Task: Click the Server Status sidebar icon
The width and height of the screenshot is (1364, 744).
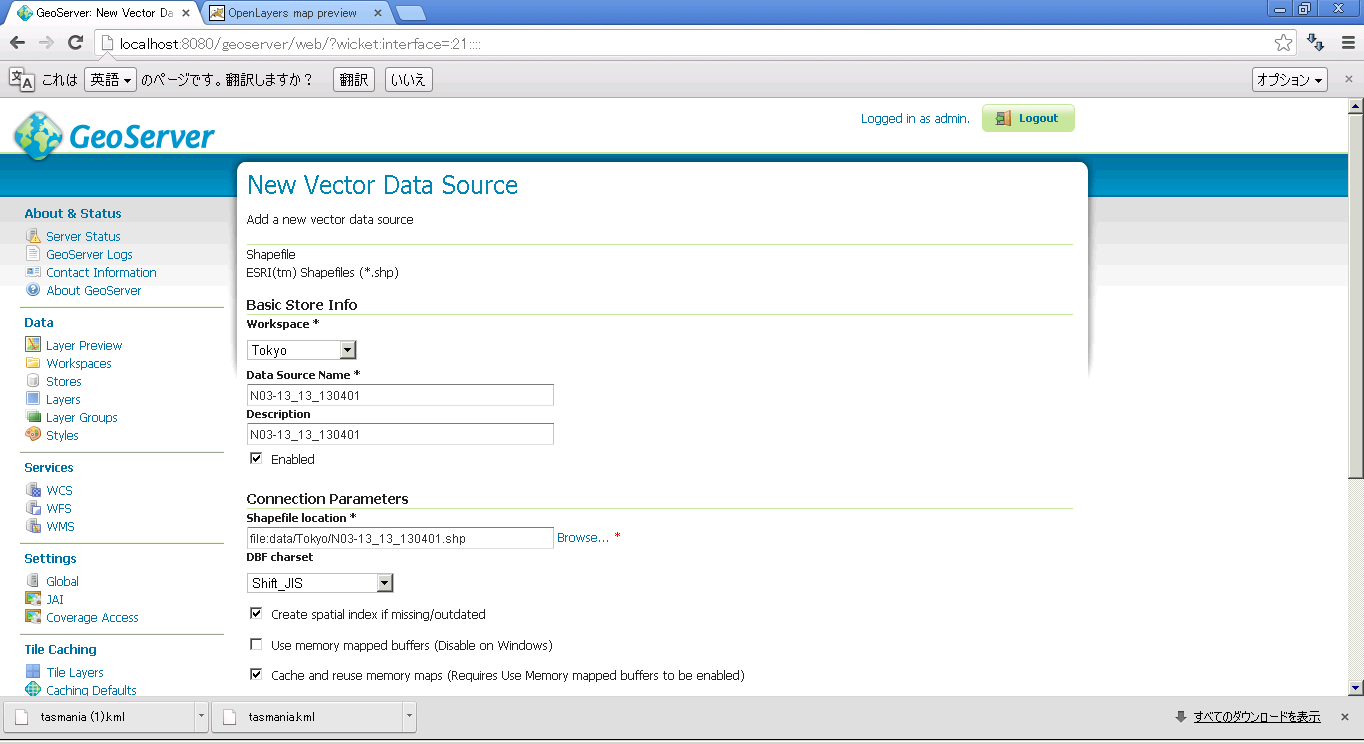Action: [33, 236]
